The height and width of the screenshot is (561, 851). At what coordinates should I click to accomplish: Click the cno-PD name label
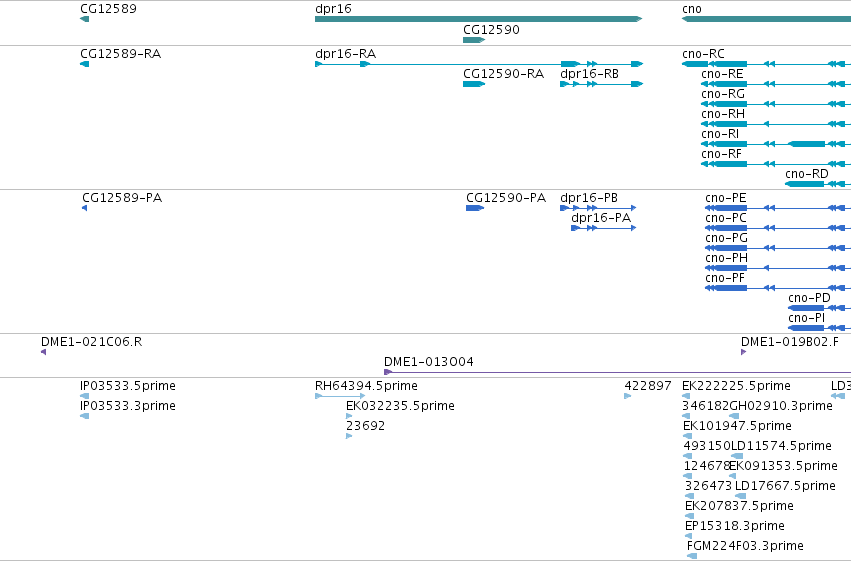809,298
